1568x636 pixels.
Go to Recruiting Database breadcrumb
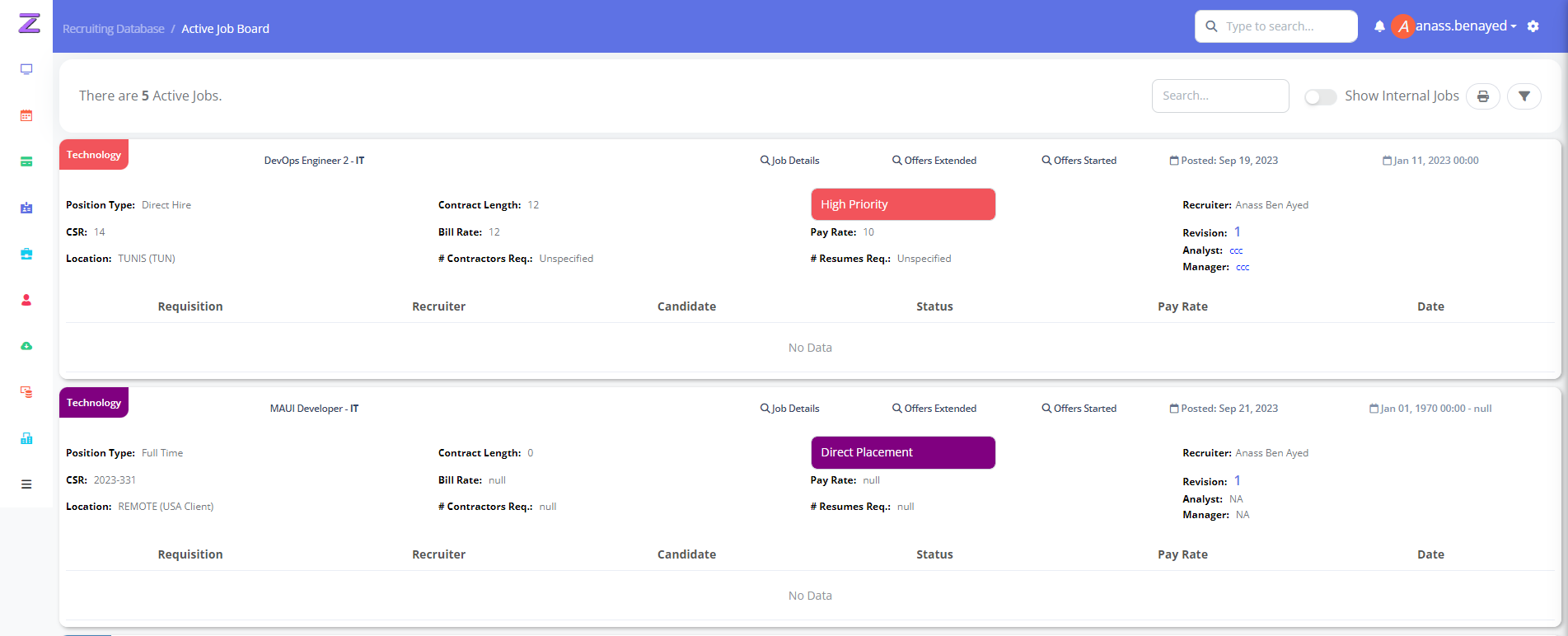click(114, 29)
